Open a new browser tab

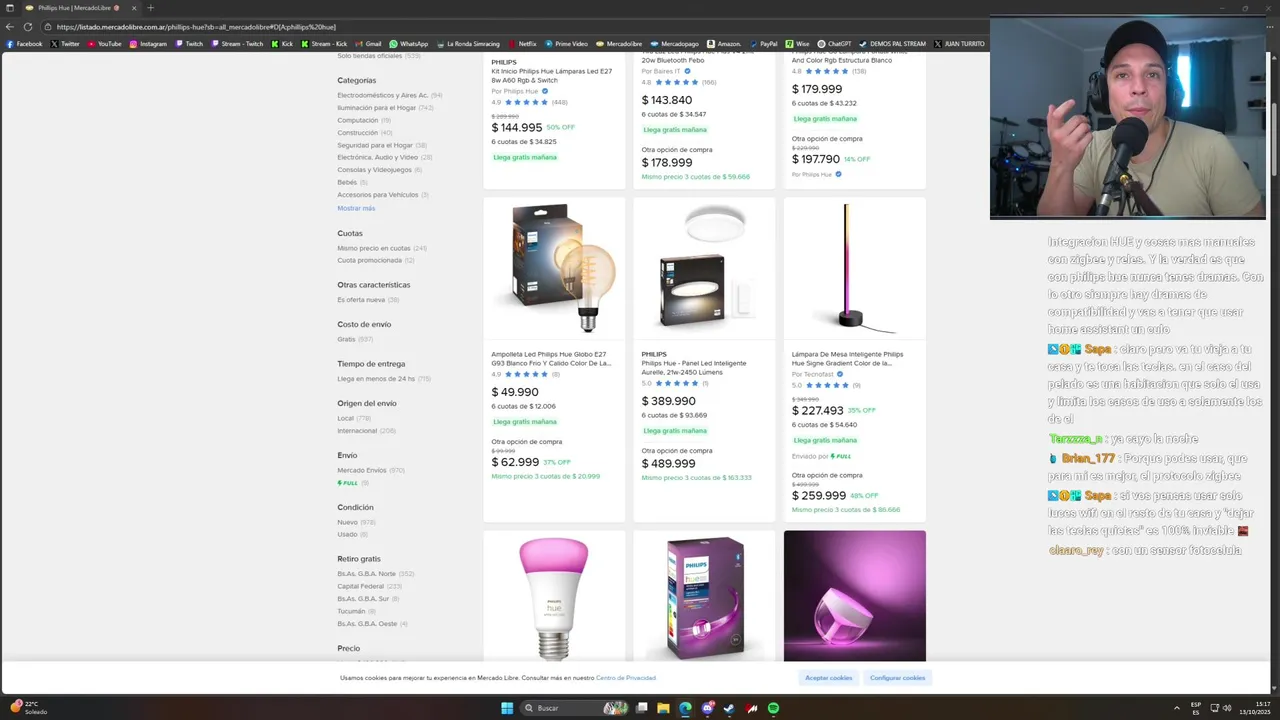click(150, 8)
